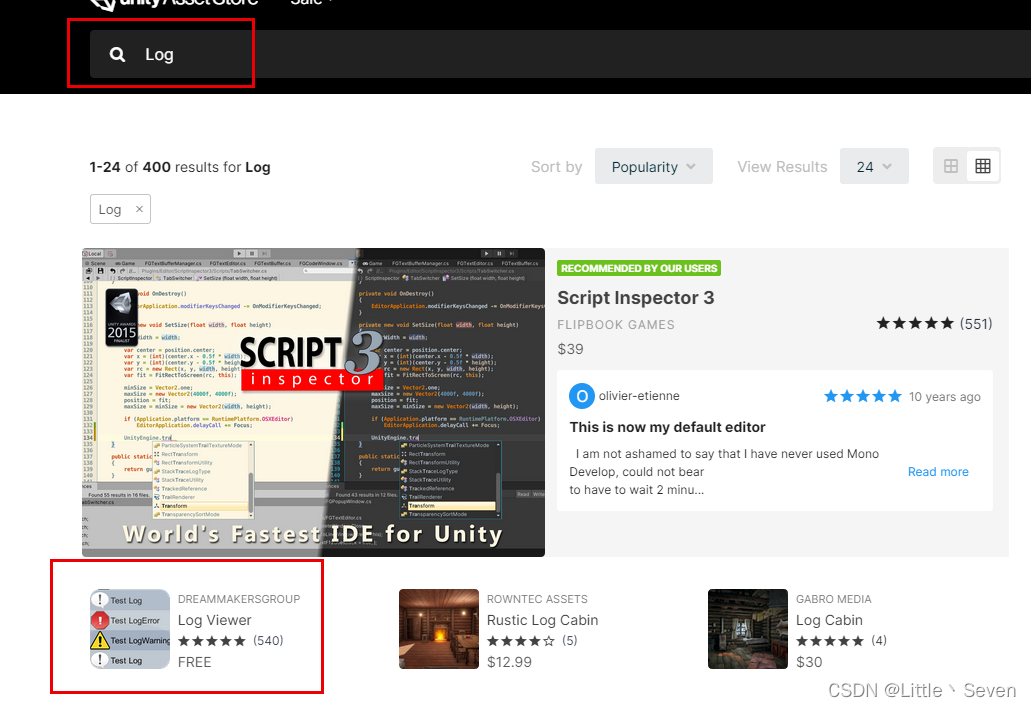The width and height of the screenshot is (1031, 707).
Task: Click the search magnifier icon
Action: coord(117,54)
